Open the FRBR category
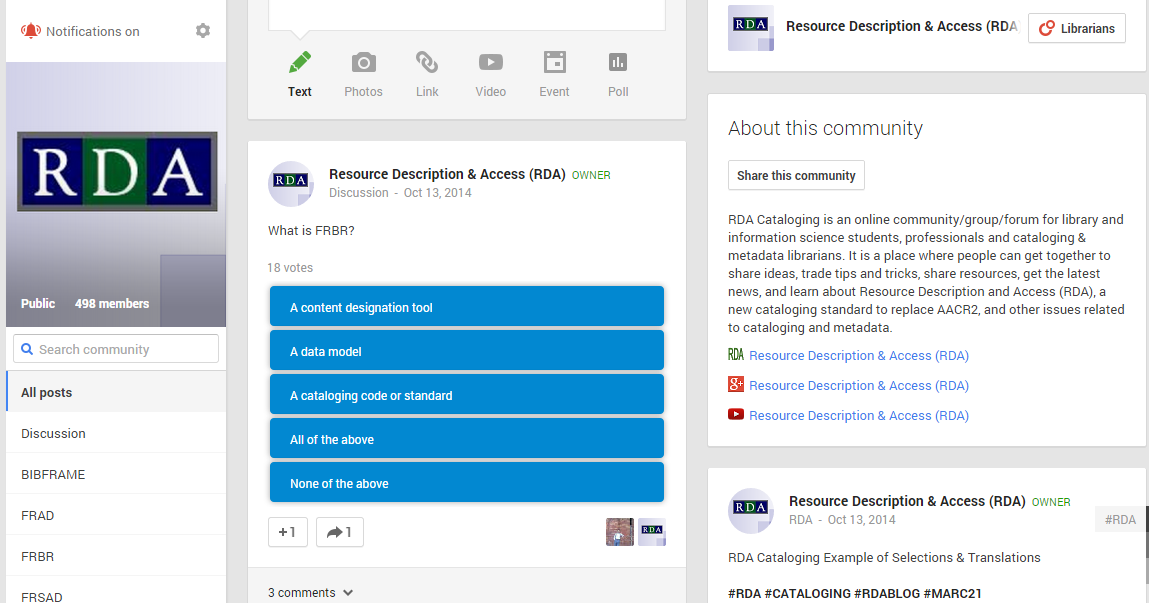 (x=116, y=556)
